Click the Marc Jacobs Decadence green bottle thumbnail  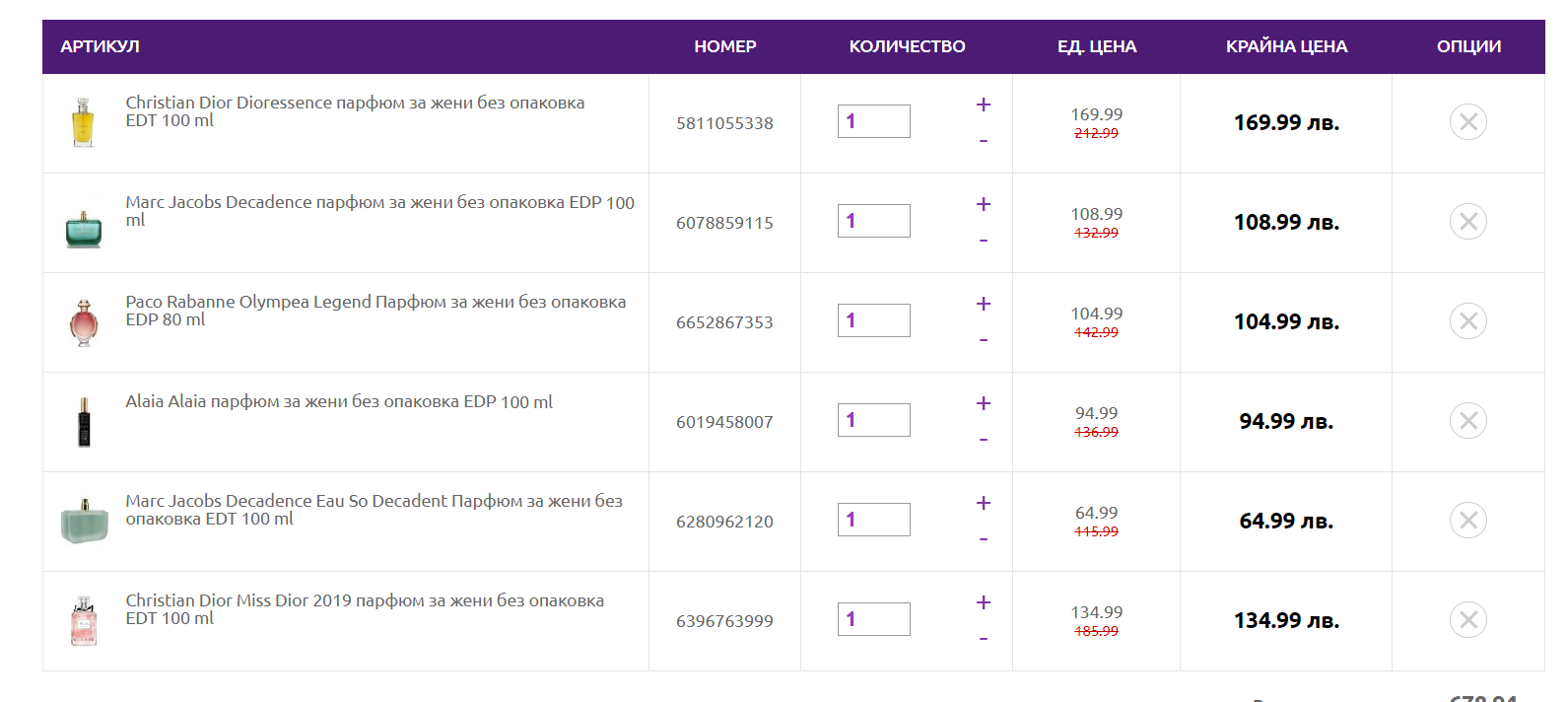[x=84, y=229]
